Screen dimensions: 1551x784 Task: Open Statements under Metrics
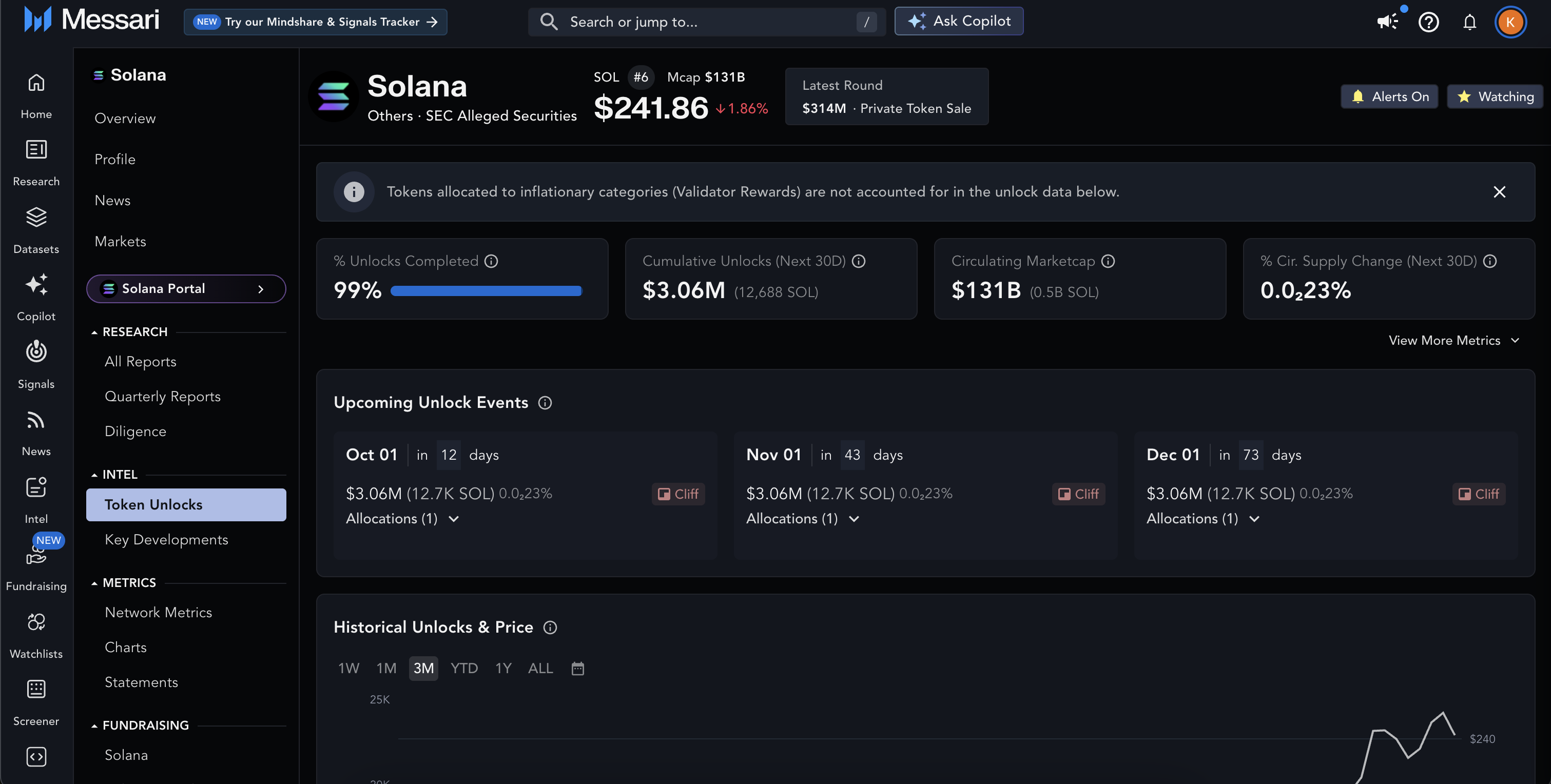tap(142, 683)
